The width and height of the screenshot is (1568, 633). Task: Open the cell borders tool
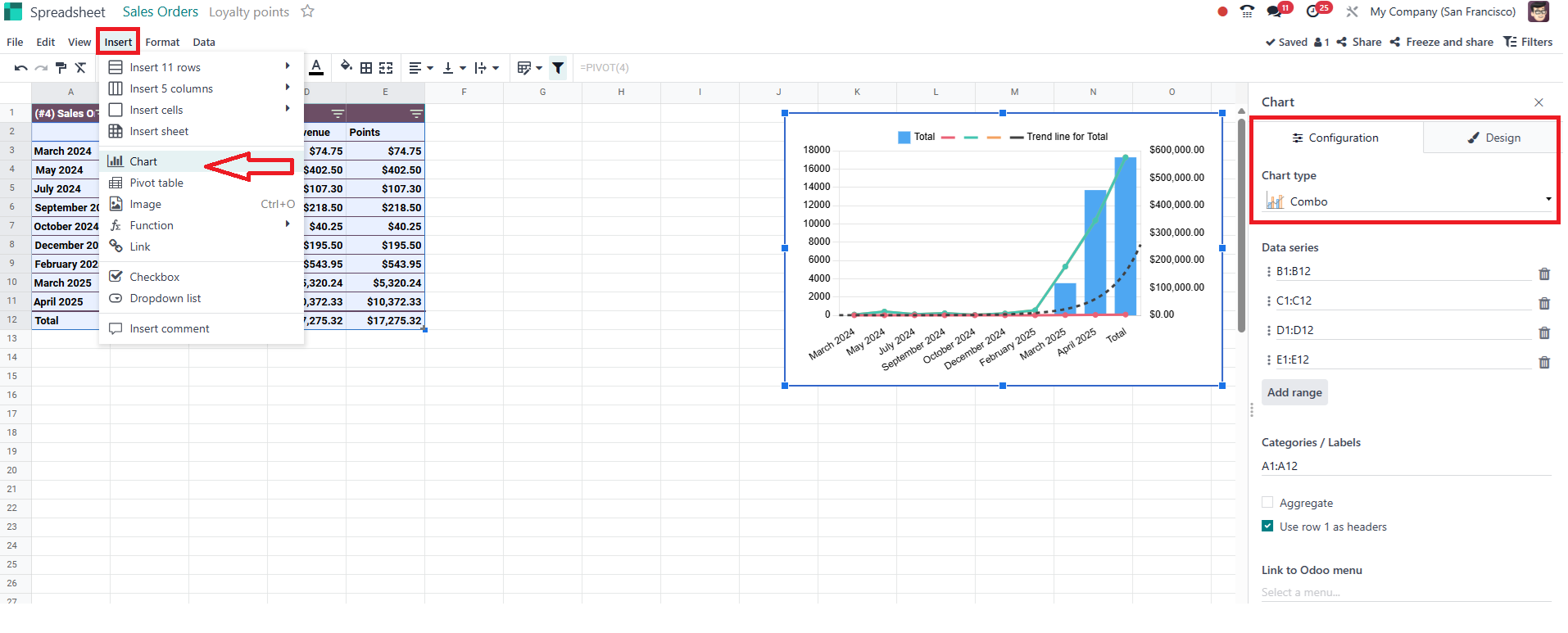coord(366,68)
